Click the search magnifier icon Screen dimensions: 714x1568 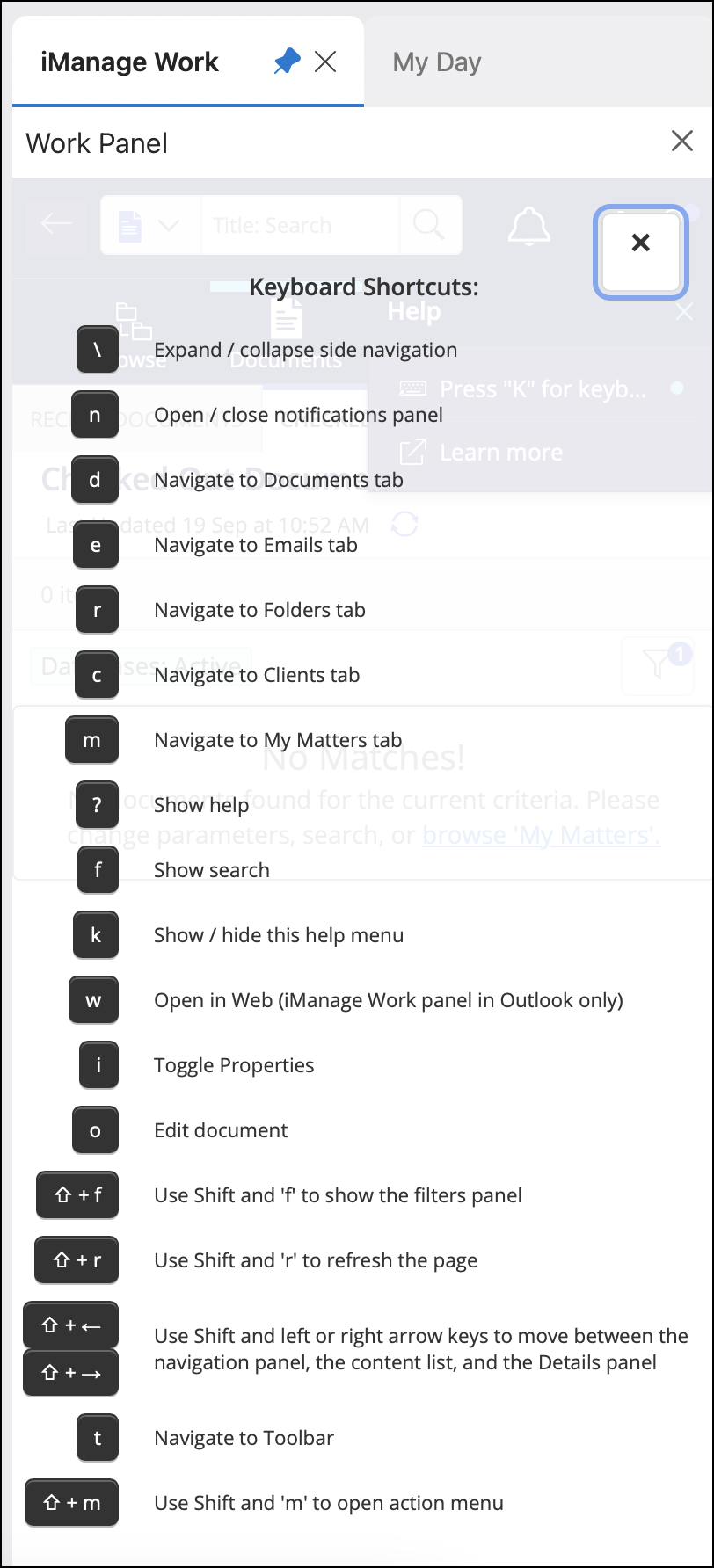pos(429,226)
